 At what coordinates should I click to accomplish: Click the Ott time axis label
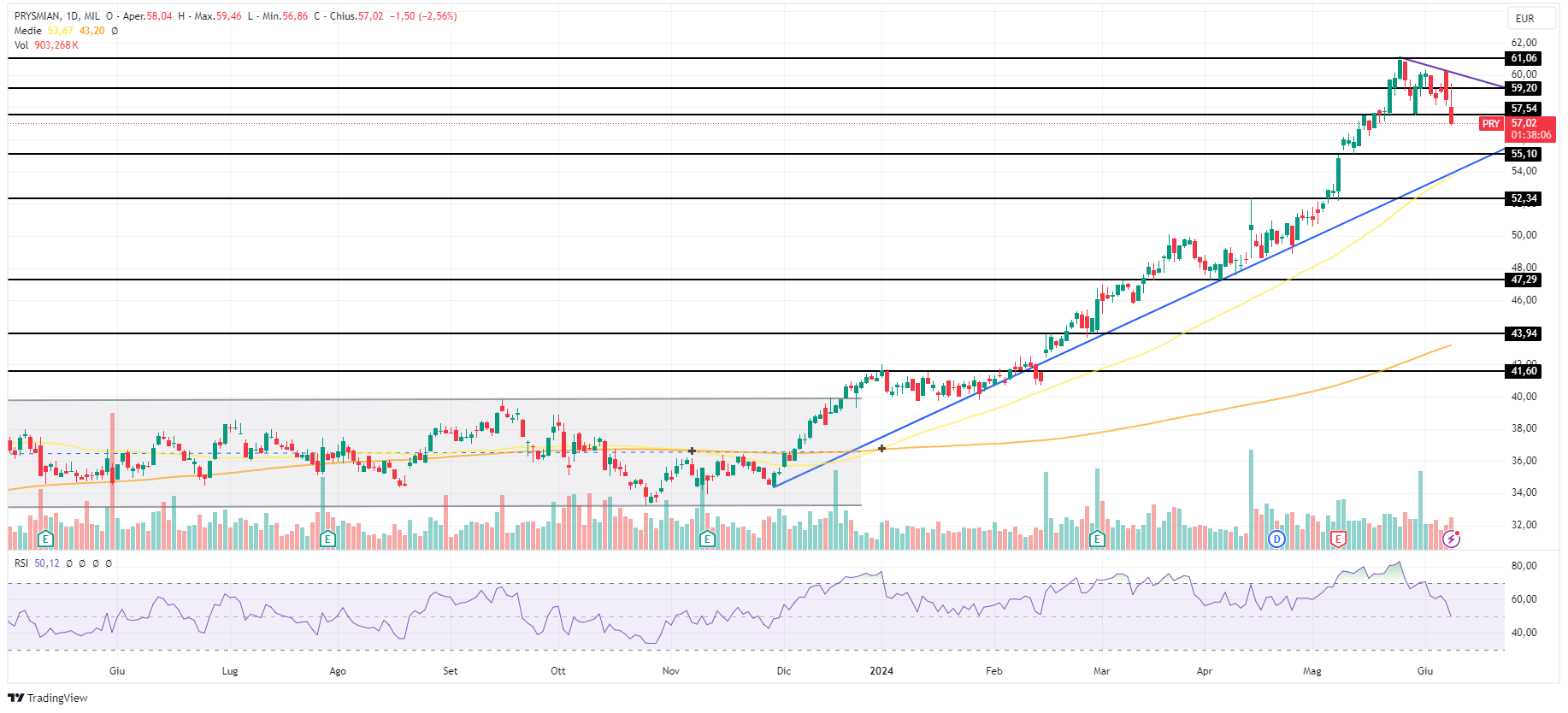558,671
